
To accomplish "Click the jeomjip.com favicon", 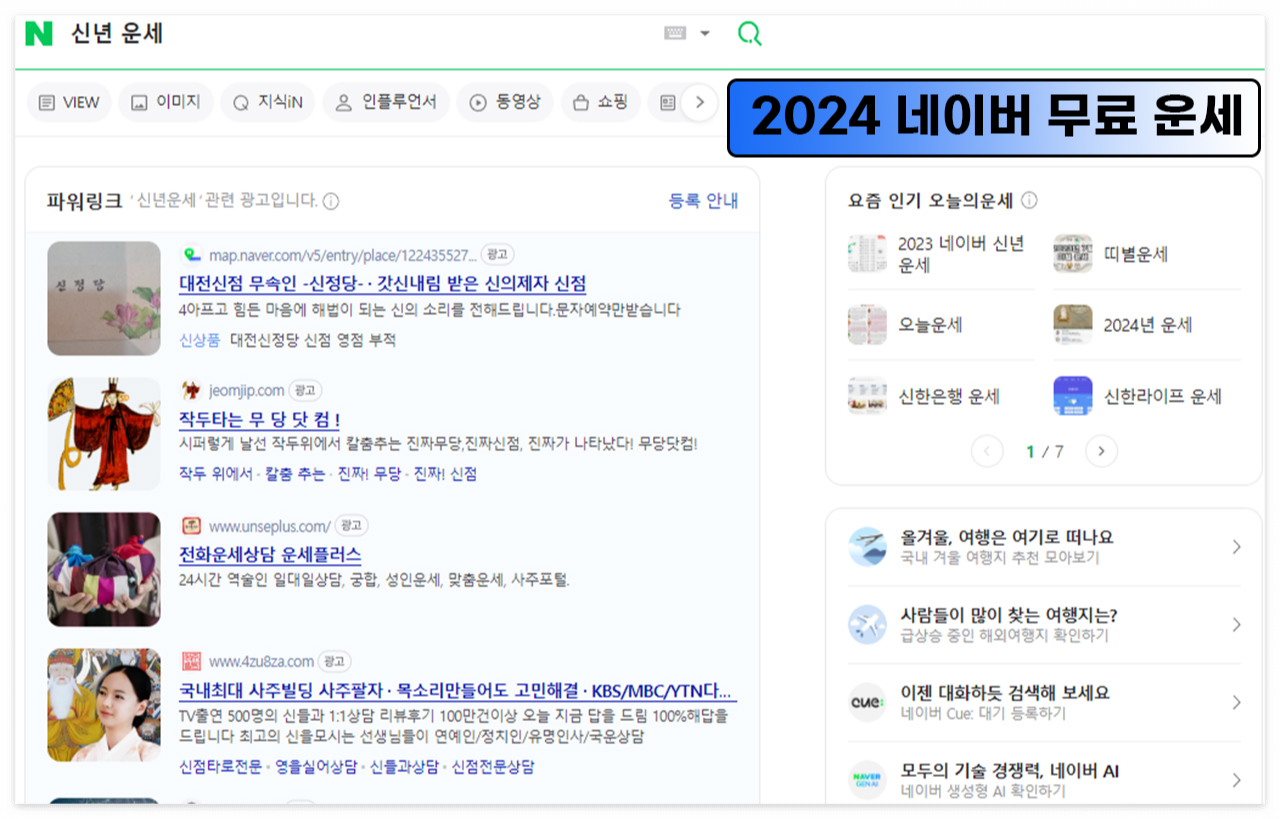I will point(190,390).
